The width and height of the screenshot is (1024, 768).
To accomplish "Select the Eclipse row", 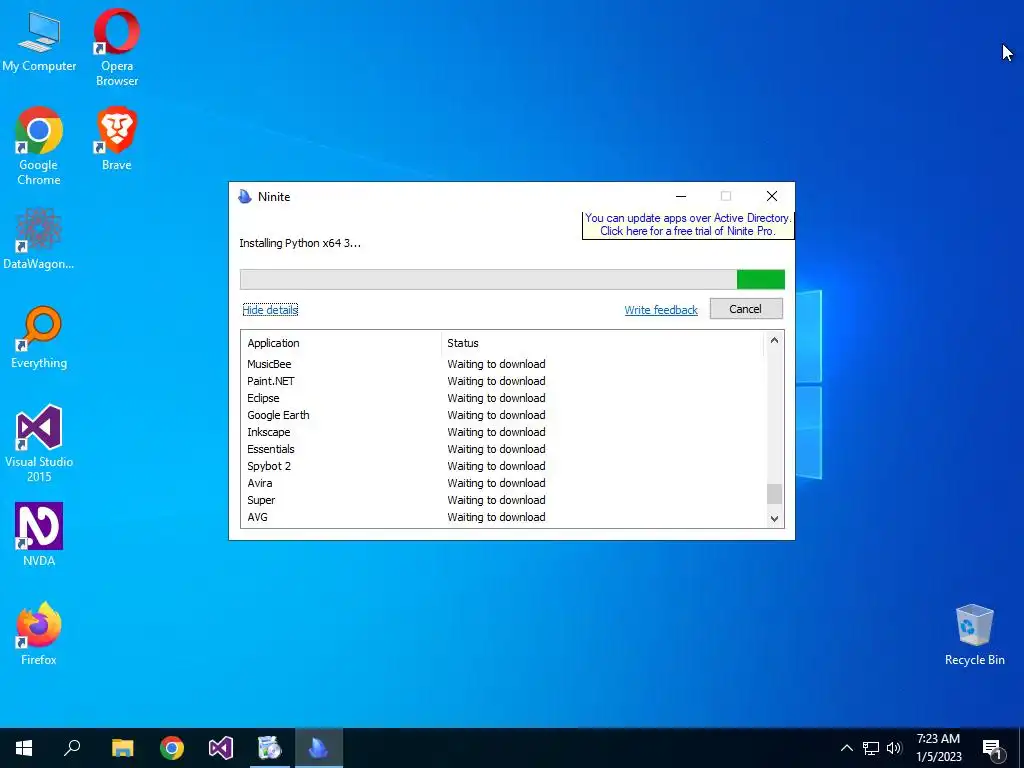I will [x=503, y=398].
